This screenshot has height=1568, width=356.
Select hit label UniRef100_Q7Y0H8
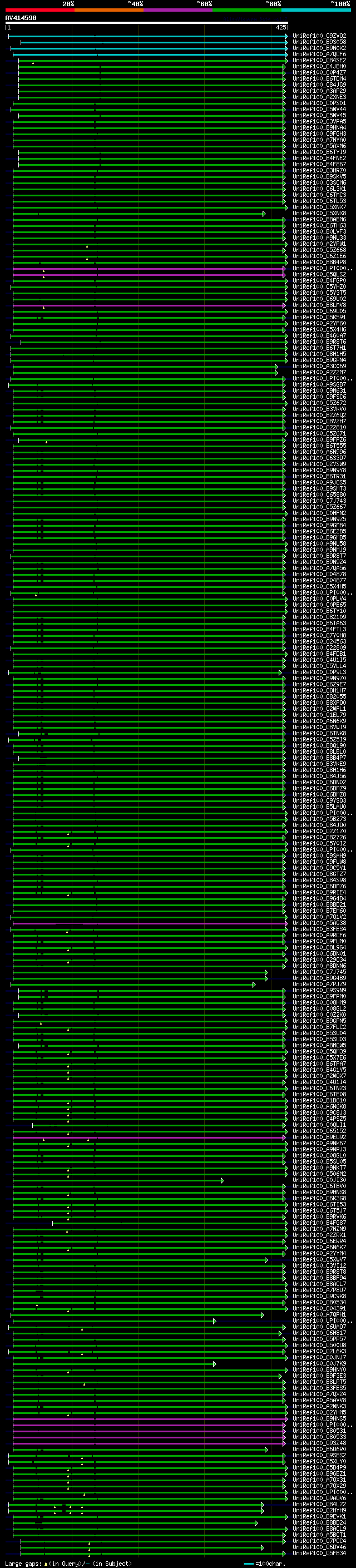point(319,635)
